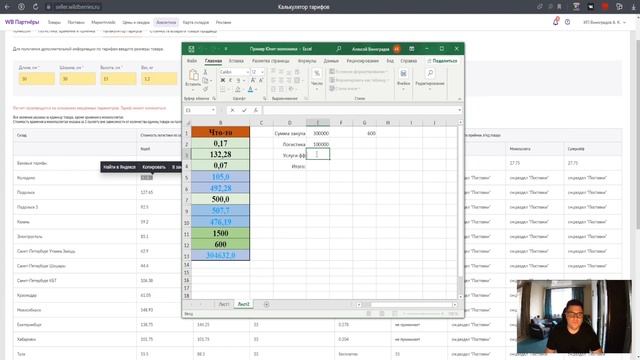Click the Paste icon in Excel ribbon
This screenshot has height=360, width=640.
tap(193, 75)
